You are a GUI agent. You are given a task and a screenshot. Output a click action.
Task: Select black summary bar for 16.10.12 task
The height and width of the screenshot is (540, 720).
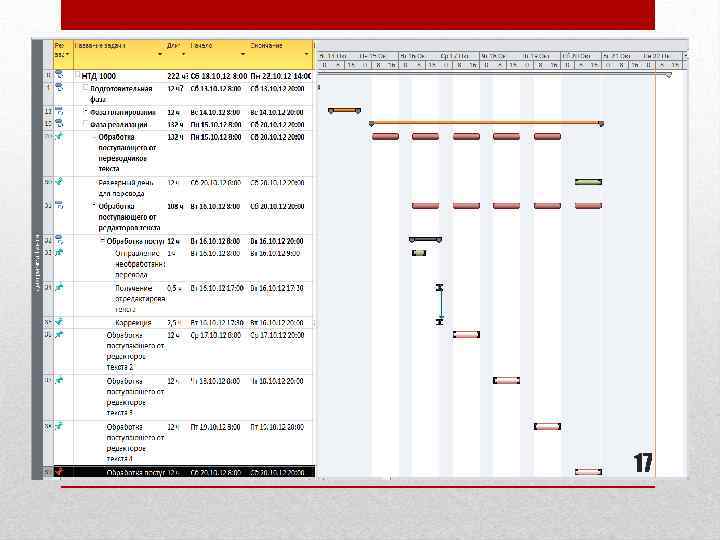pos(425,240)
